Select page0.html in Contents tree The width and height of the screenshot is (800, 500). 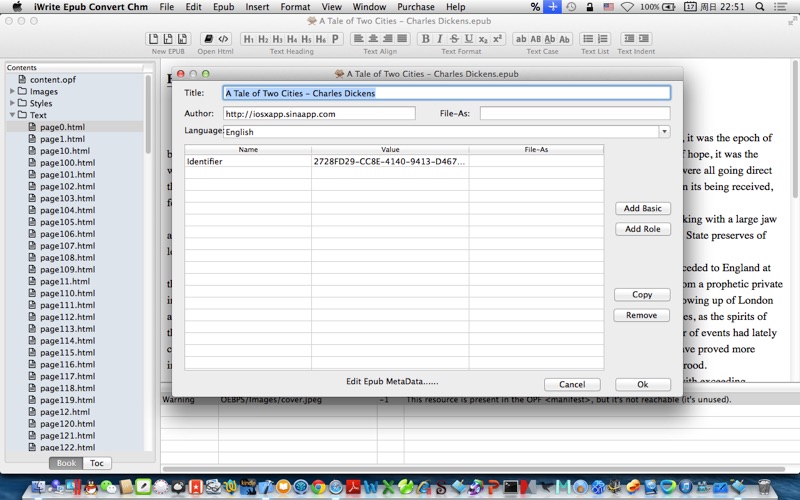click(x=62, y=127)
